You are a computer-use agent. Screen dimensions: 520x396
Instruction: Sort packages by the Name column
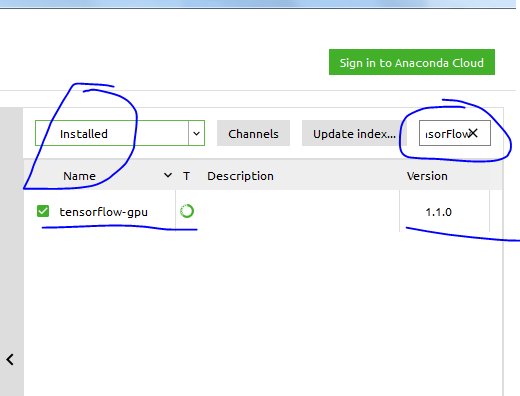pos(79,176)
